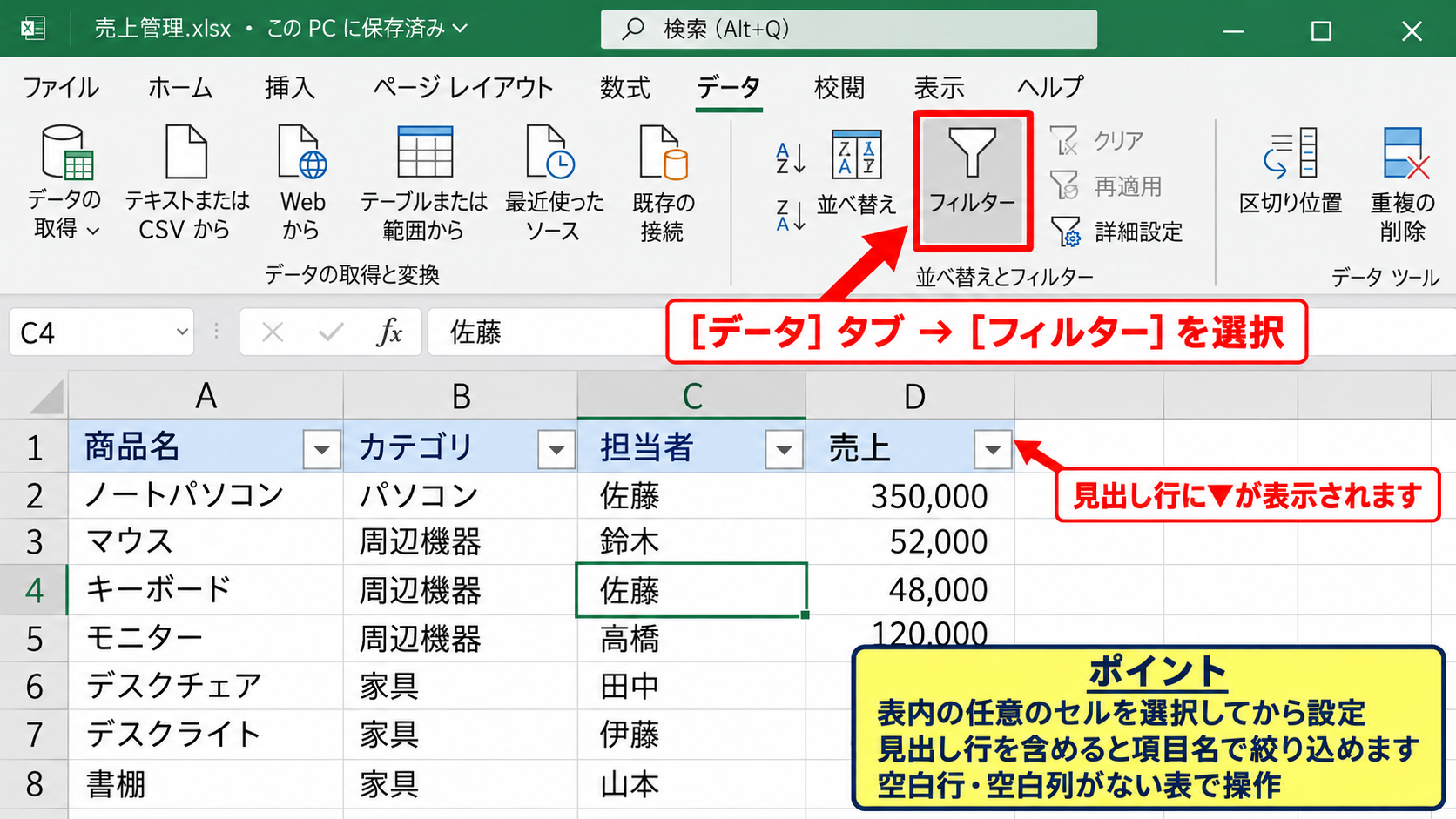
Task: Open the 商品名 filter dropdown
Action: [x=321, y=450]
